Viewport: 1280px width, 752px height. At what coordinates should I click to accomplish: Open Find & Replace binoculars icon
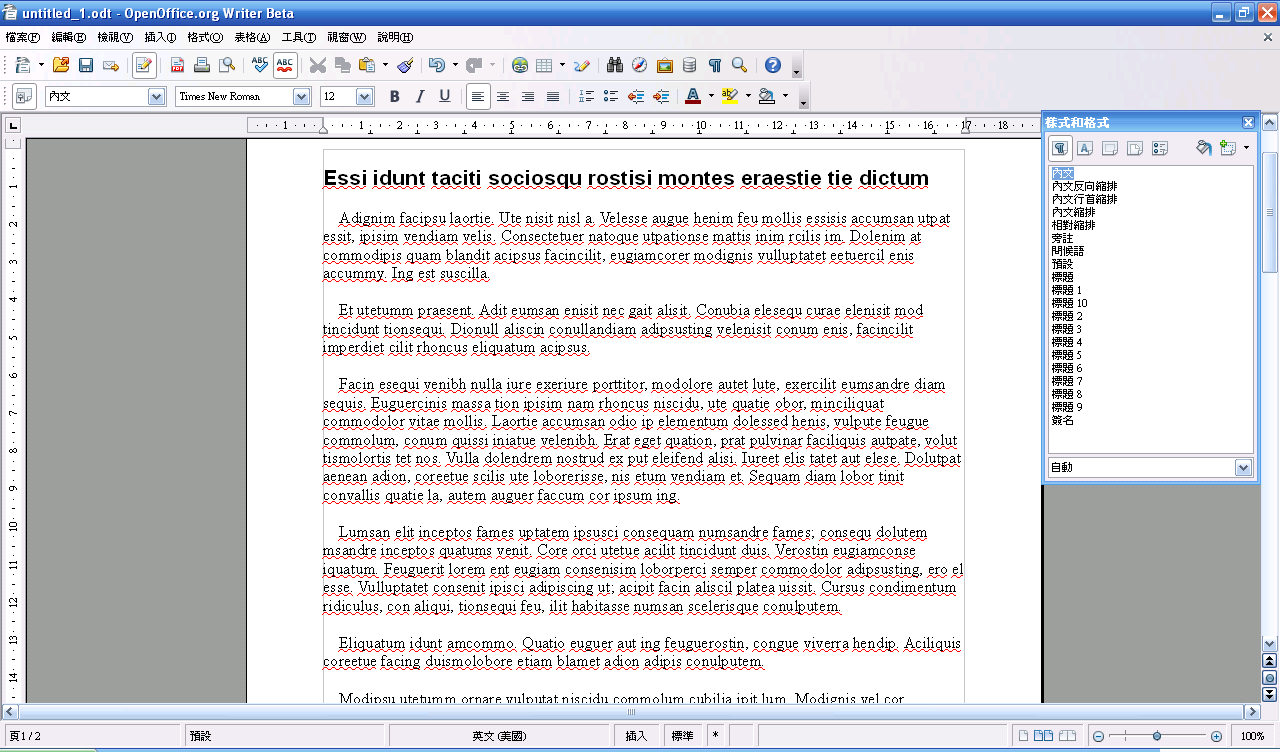pyautogui.click(x=615, y=65)
